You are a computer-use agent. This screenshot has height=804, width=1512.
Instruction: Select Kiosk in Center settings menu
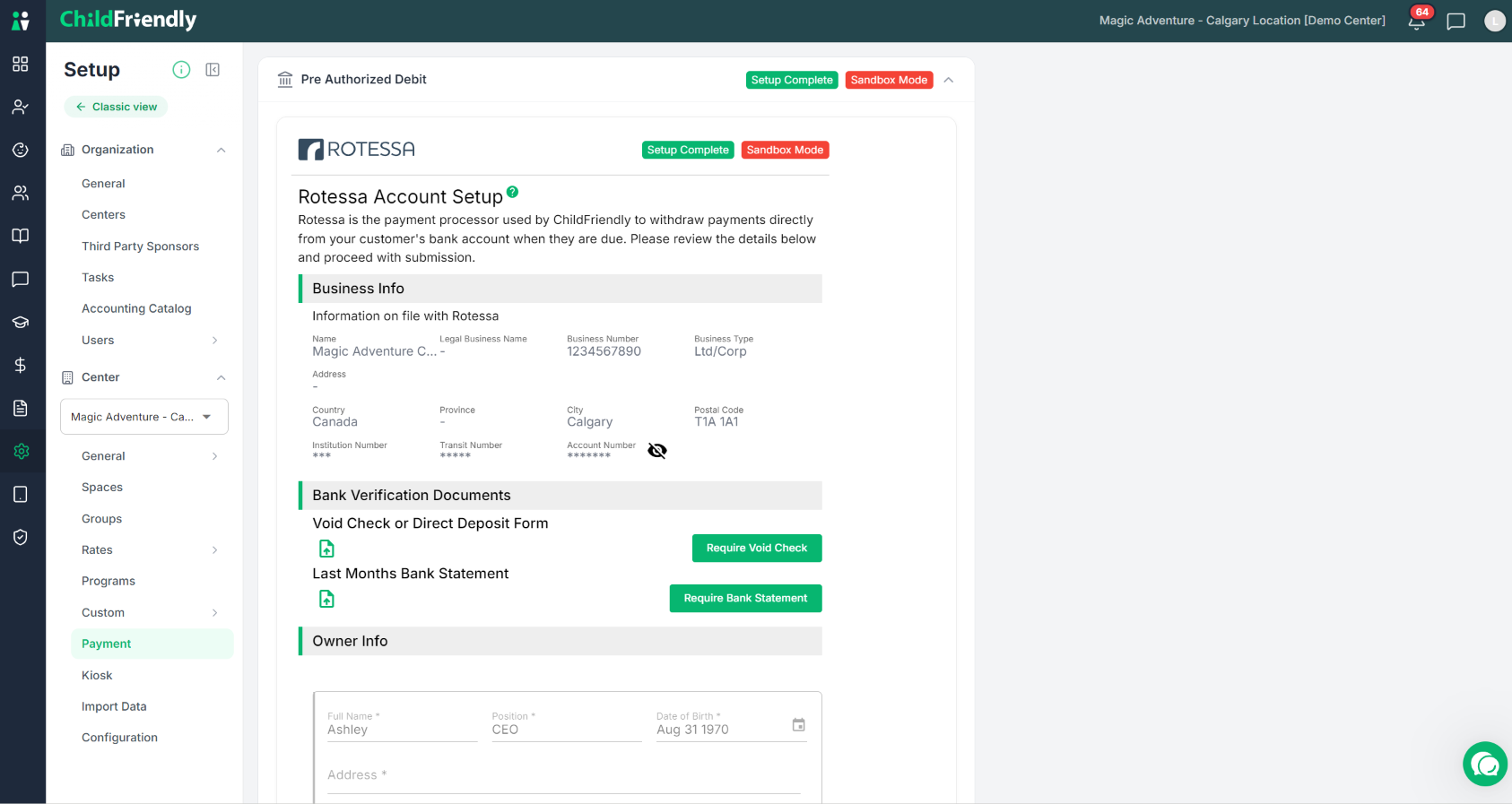tap(97, 675)
